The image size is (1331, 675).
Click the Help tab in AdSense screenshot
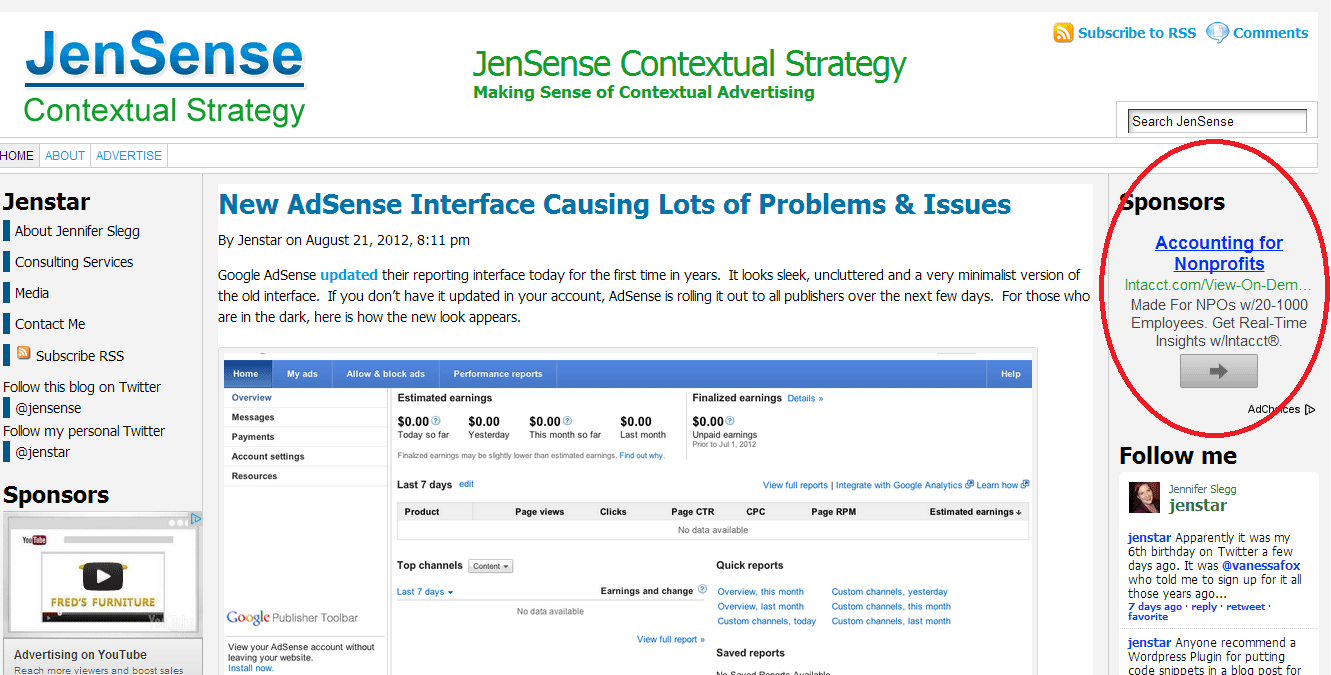point(1010,374)
